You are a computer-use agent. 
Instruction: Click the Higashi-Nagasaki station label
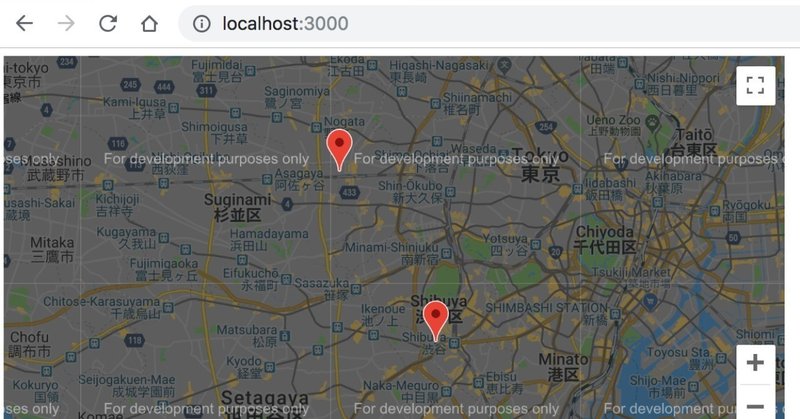[x=439, y=71]
